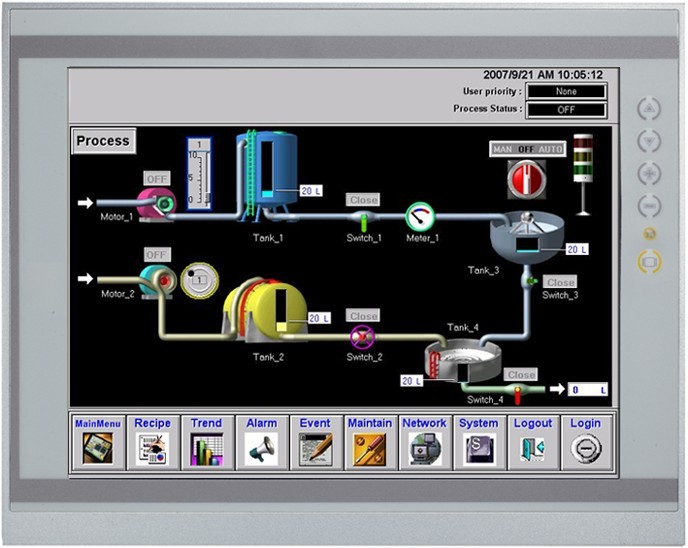The image size is (688, 548).
Task: Click the Close button above Switch_2
Action: [x=363, y=316]
